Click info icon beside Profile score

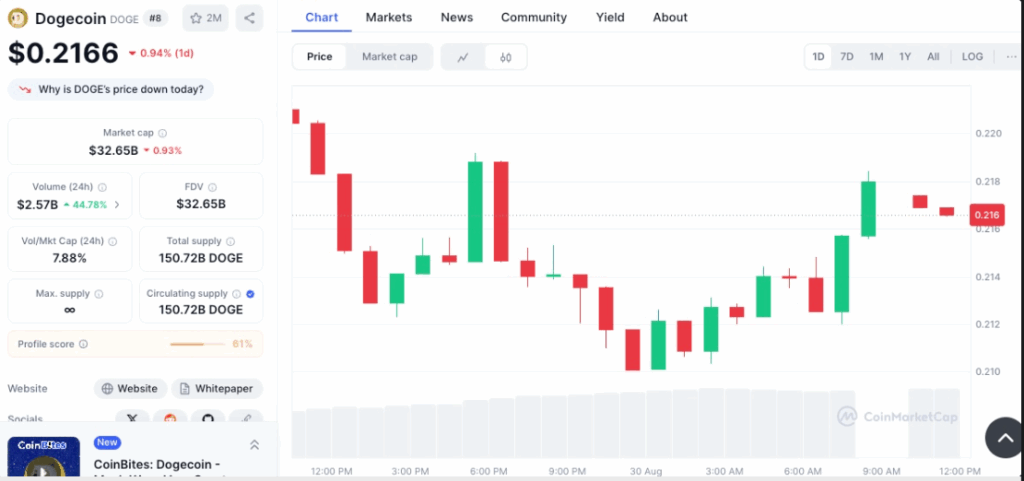pos(84,344)
